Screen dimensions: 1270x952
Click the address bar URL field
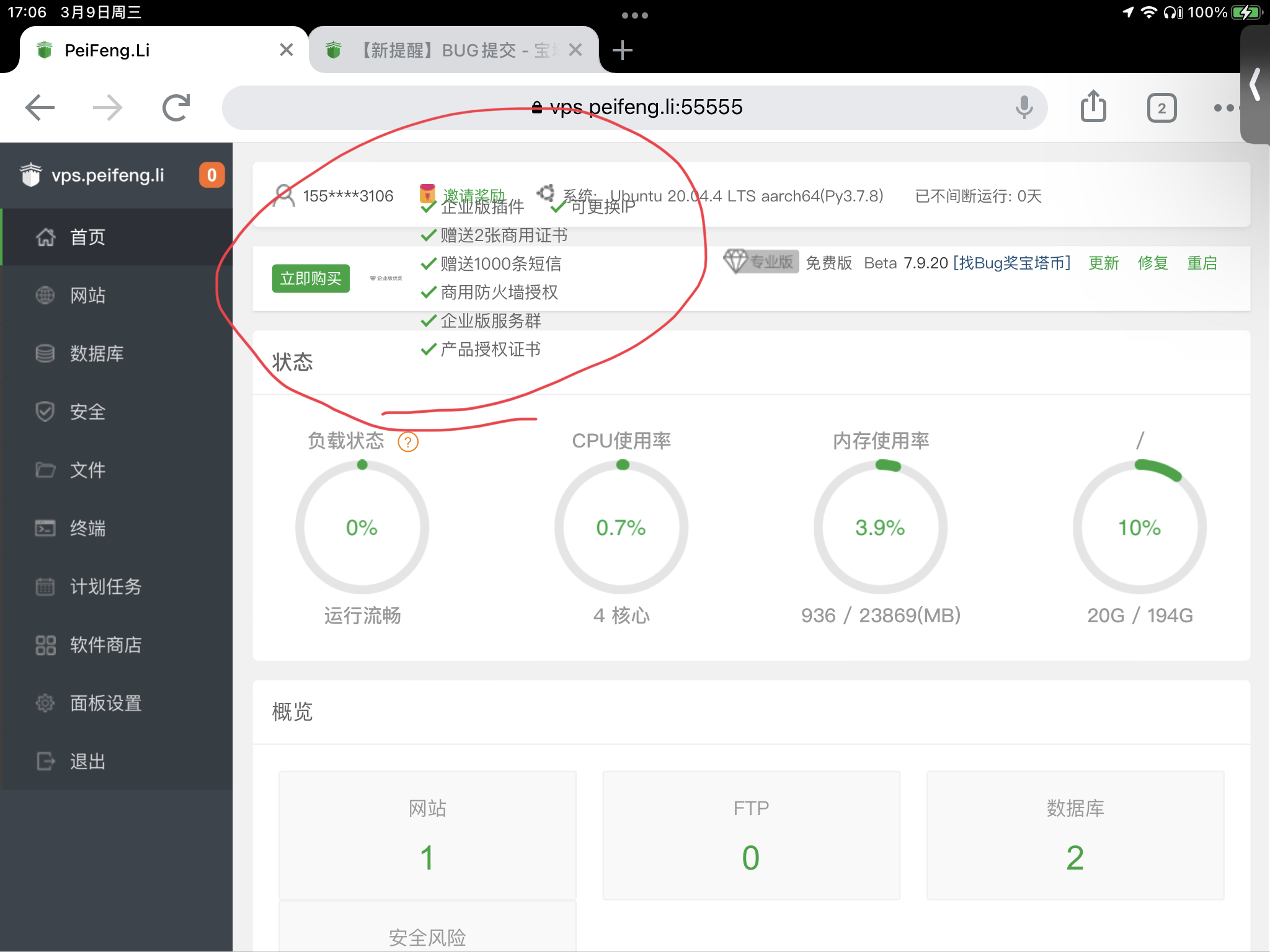click(635, 108)
